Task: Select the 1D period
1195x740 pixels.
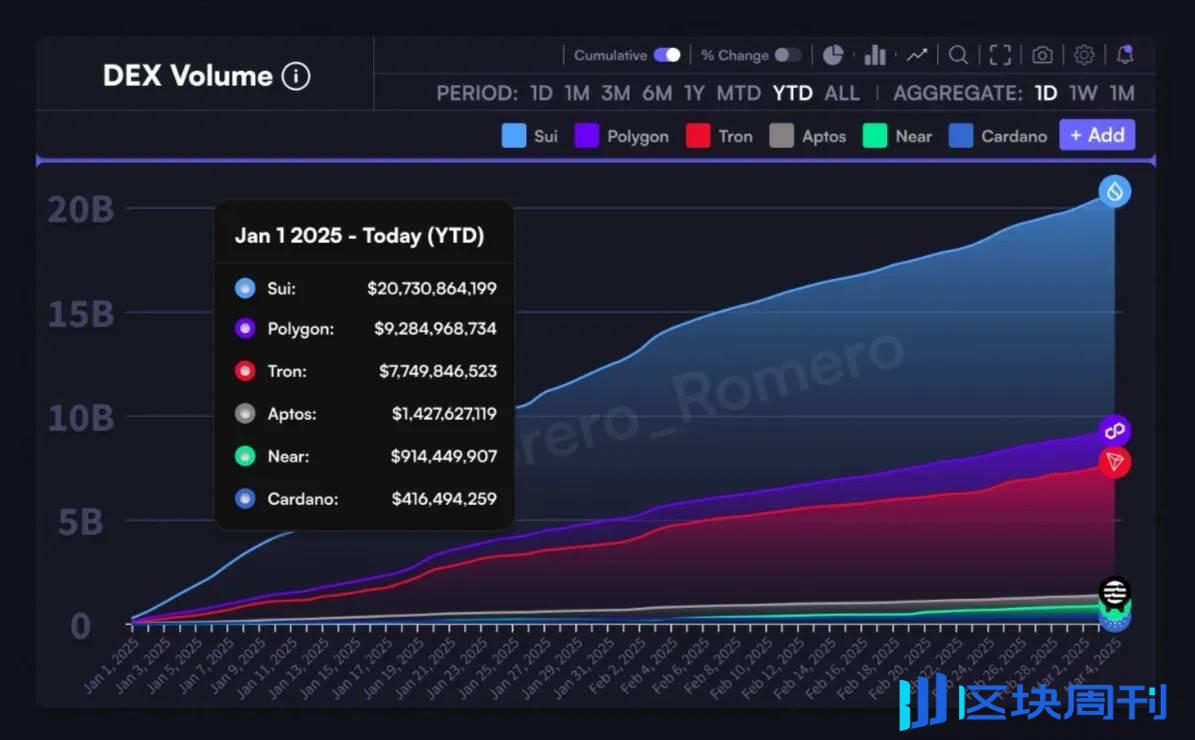Action: [541, 93]
